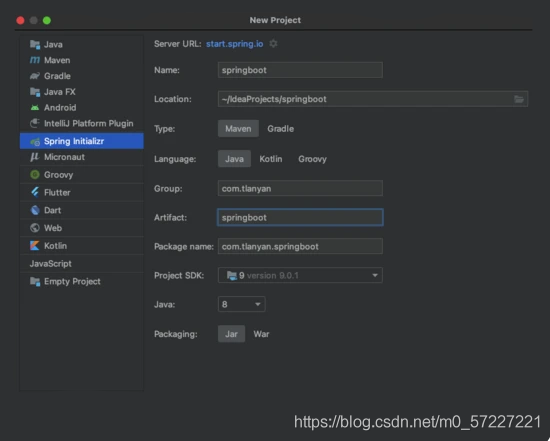Select IntelliJ Platform Plugin entry
This screenshot has height=441, width=550.
82,123
